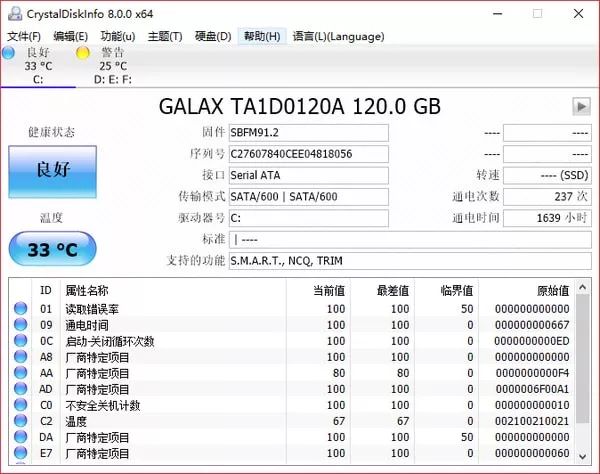Viewport: 600px width, 474px height.
Task: Switch to the D: E: F: drive with 警告 status
Action: 112,65
